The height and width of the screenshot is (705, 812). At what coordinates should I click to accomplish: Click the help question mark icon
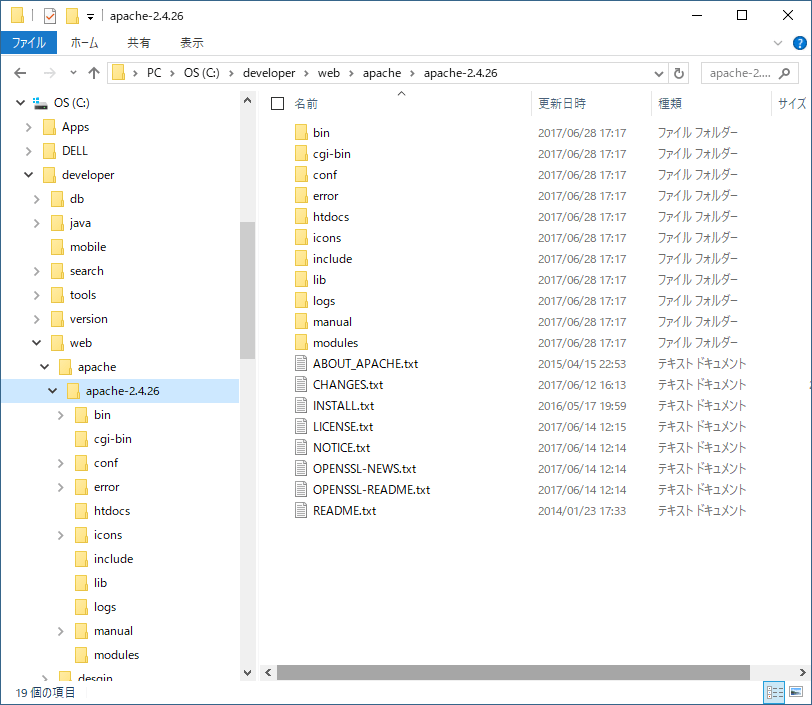[799, 43]
